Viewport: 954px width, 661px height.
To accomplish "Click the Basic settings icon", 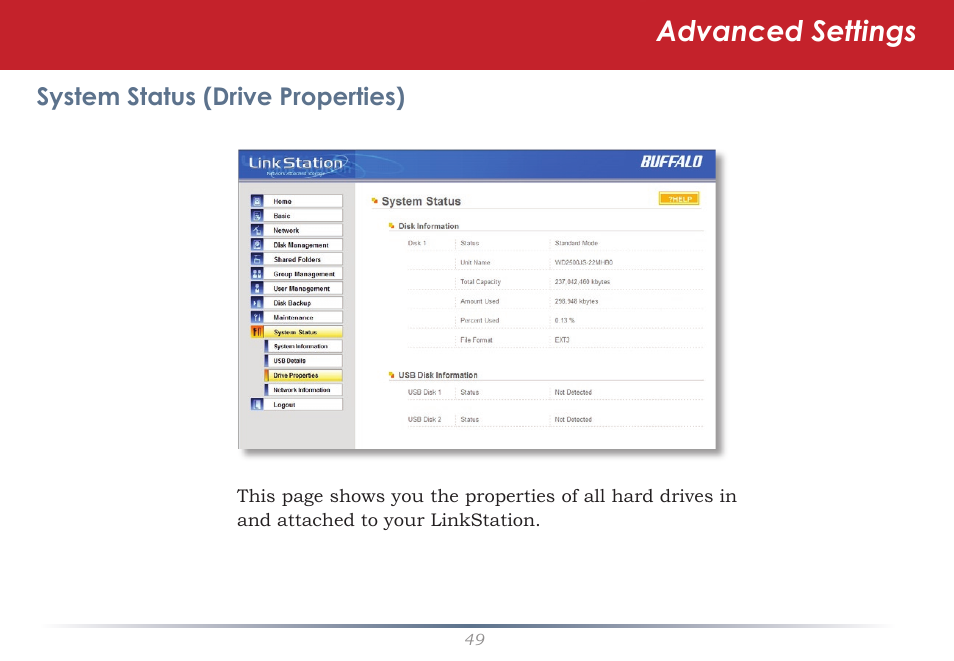I will tap(257, 215).
